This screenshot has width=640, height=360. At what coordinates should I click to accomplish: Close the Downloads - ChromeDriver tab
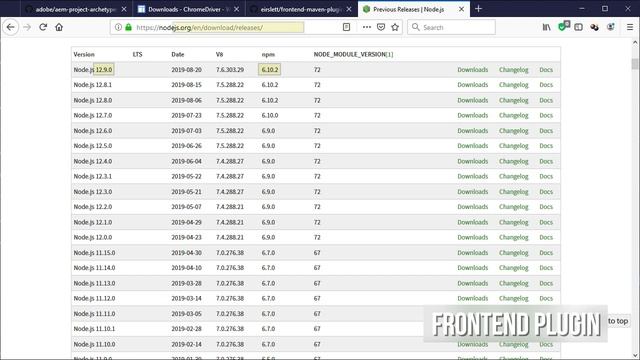point(236,9)
